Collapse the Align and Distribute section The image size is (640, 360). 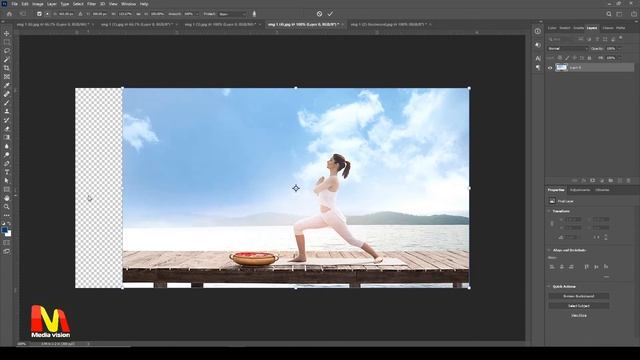[549, 250]
